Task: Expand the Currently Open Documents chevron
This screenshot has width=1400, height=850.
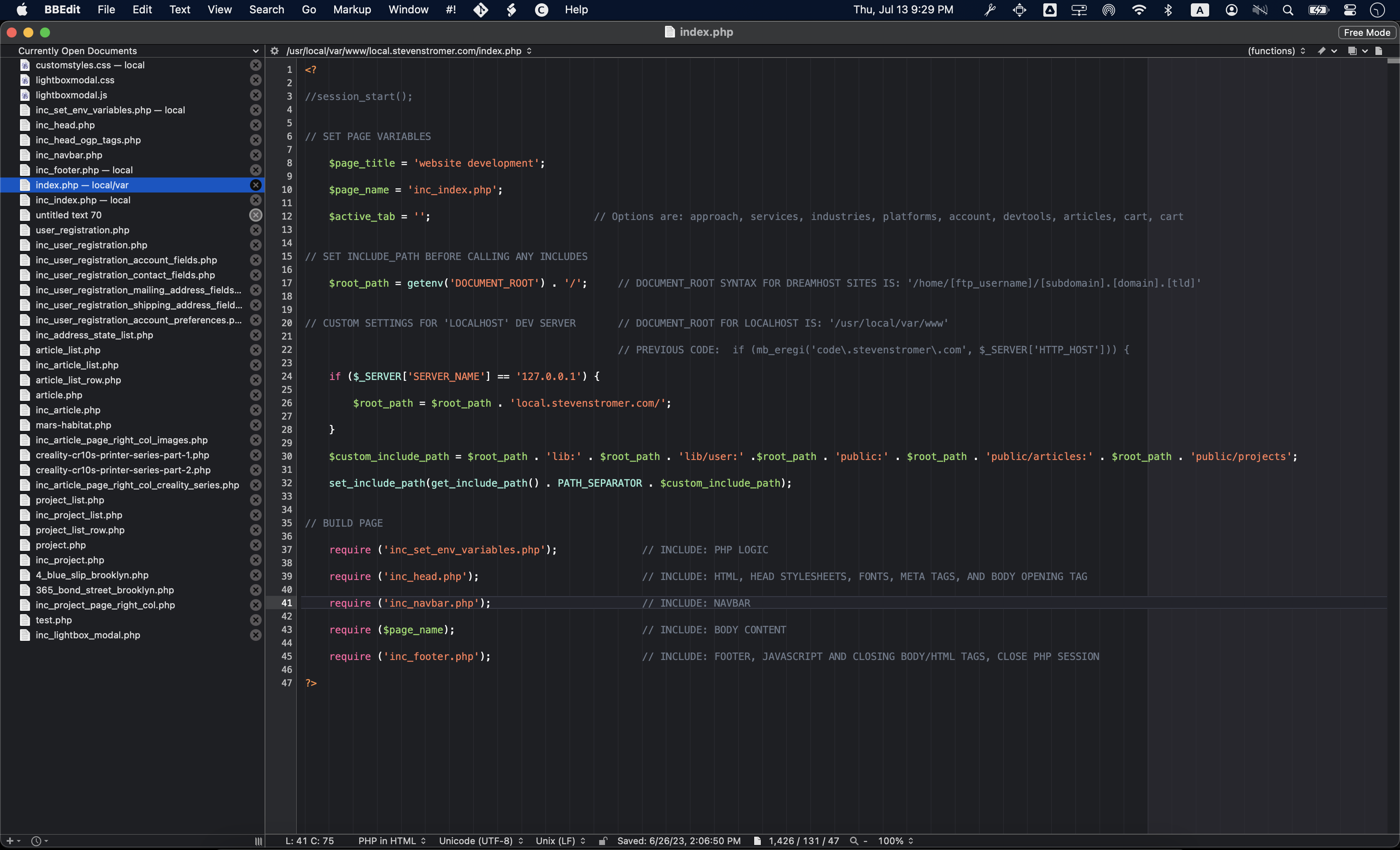Action: click(x=255, y=50)
